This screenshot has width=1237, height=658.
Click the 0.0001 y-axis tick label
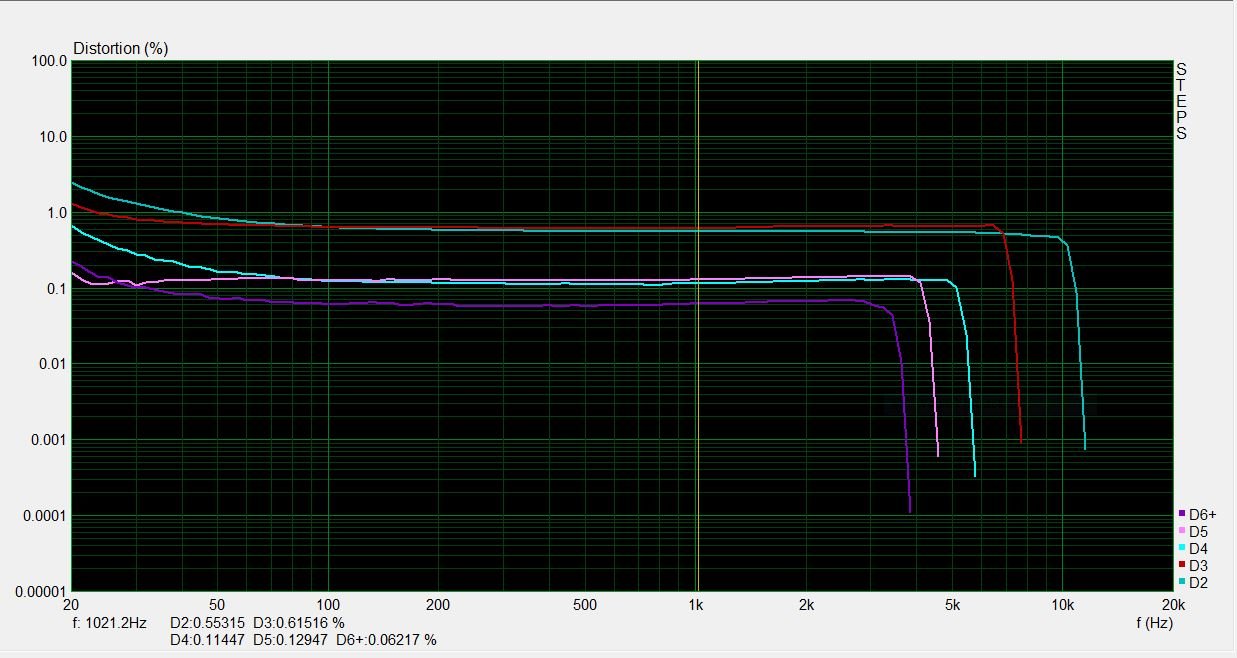coord(45,516)
